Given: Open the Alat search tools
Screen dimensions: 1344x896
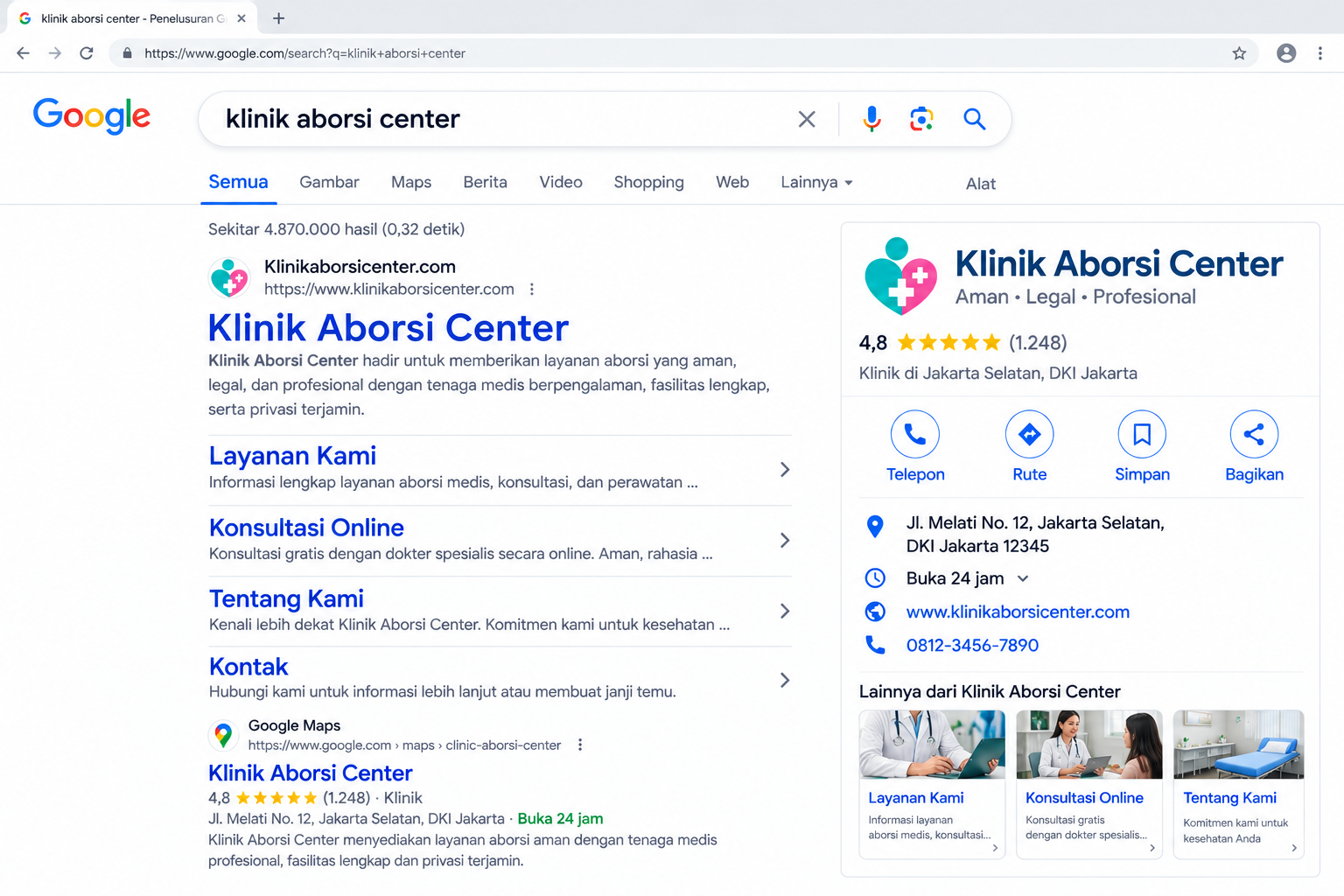Looking at the screenshot, I should (x=981, y=184).
